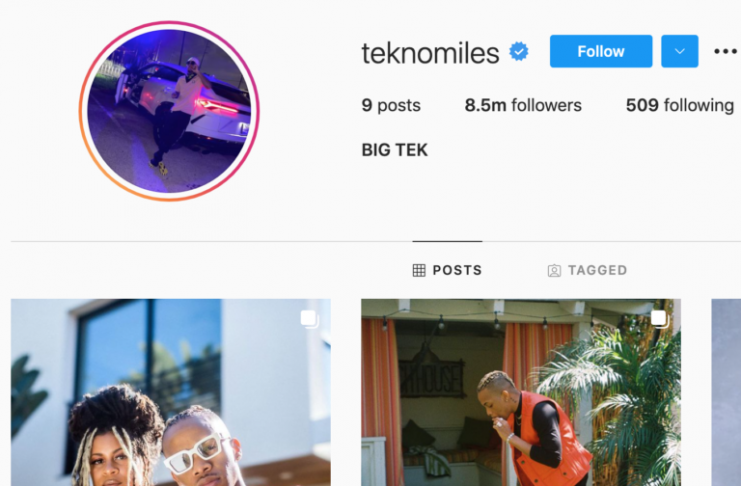Click the teknomiles username heading
The image size is (741, 486).
(431, 52)
